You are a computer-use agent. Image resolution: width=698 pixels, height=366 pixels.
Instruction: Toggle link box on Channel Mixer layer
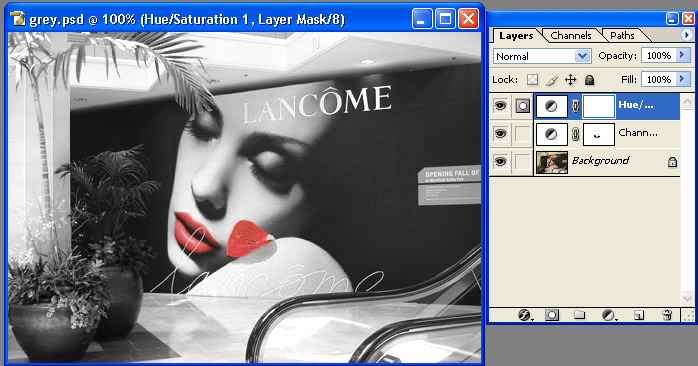tap(522, 134)
